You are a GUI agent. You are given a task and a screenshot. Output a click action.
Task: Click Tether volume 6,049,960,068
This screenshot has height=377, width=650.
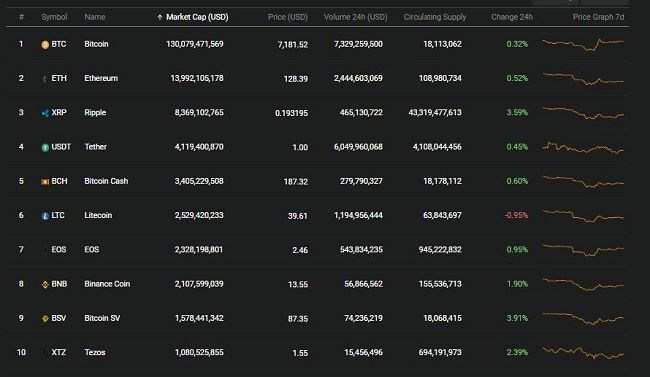click(x=358, y=147)
